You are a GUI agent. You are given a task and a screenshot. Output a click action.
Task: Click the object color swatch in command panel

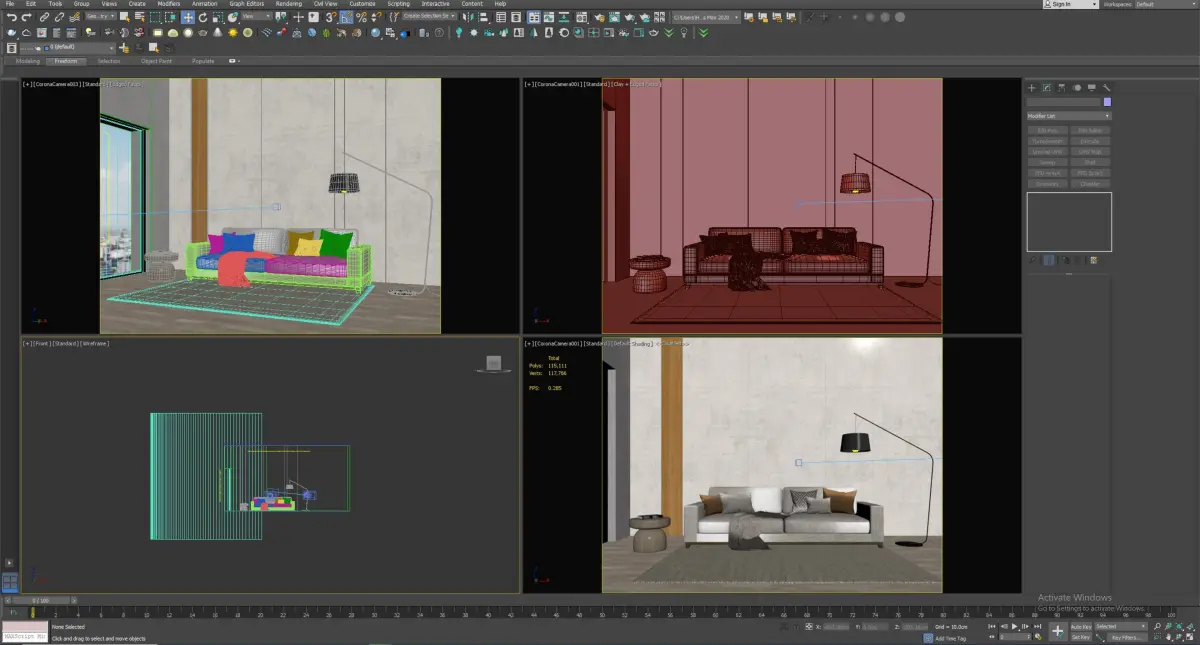[x=1107, y=102]
